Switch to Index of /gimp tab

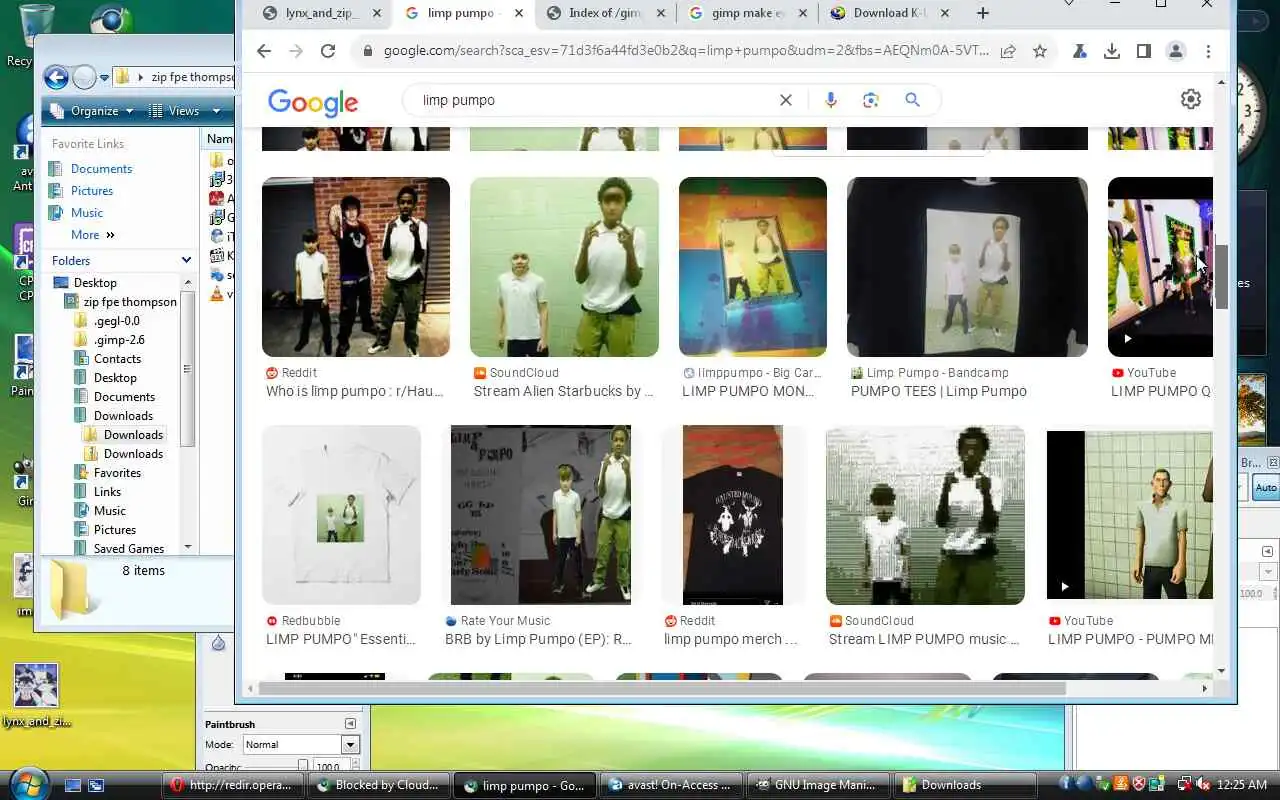click(606, 13)
